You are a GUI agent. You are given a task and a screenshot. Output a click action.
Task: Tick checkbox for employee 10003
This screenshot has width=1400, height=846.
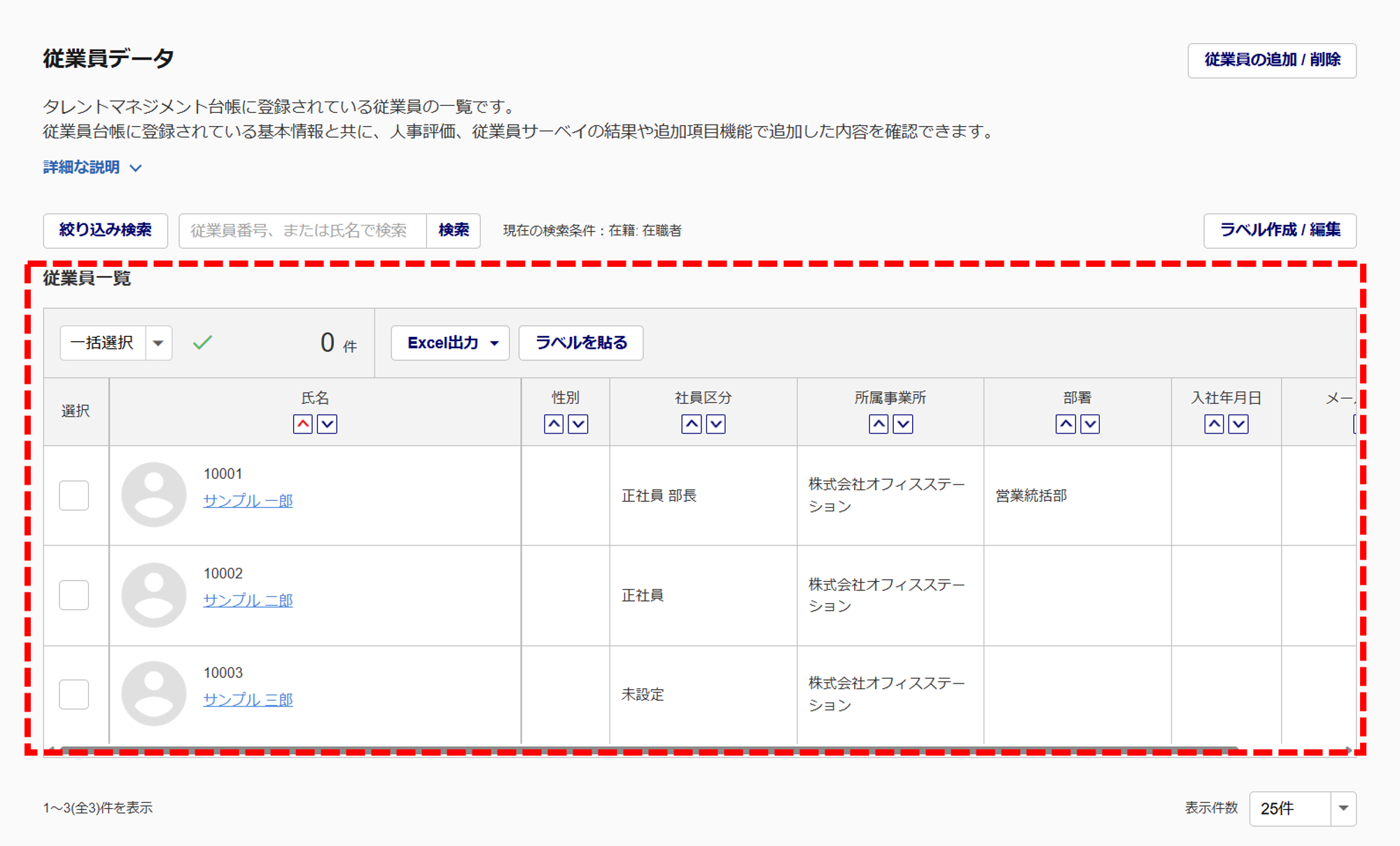click(74, 694)
